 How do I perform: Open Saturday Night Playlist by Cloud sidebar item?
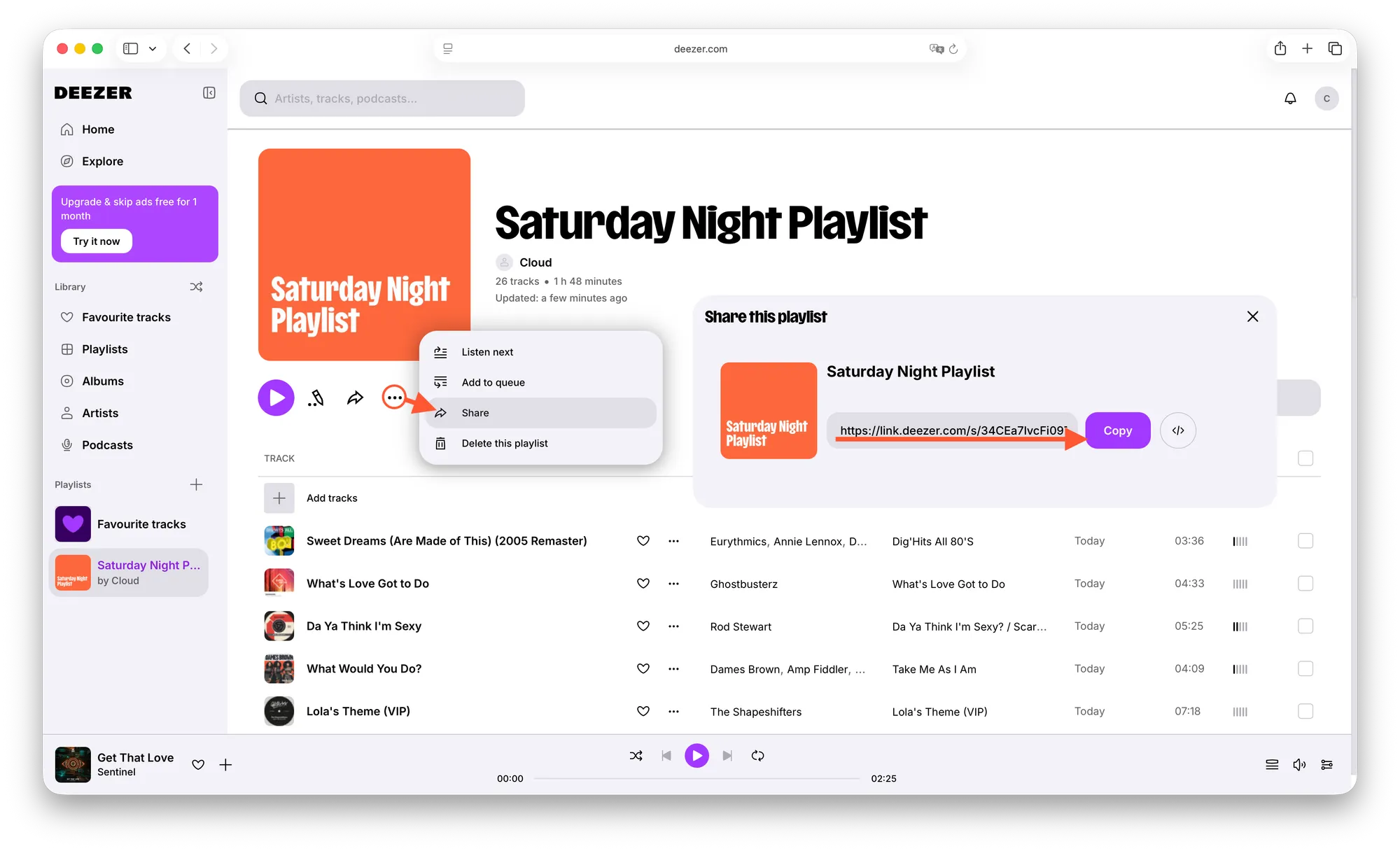[x=129, y=572]
